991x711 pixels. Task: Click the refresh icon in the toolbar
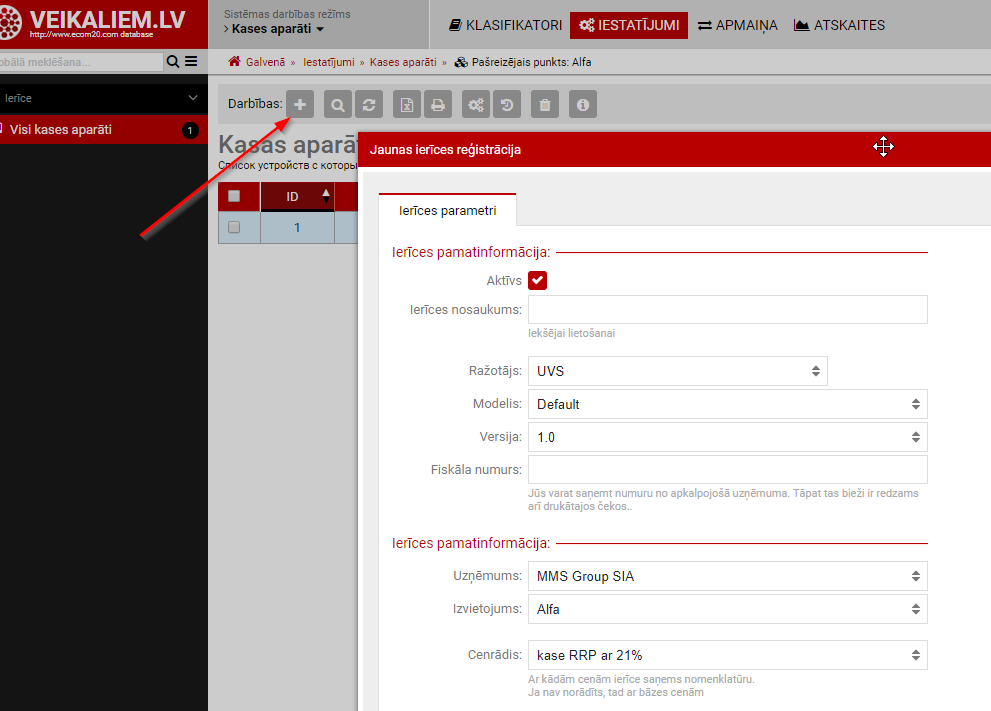pos(370,104)
